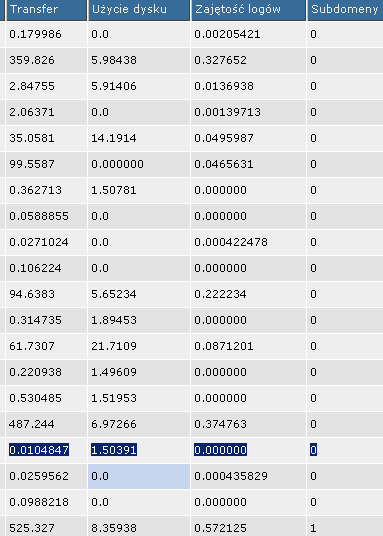This screenshot has width=383, height=536.
Task: Click the log size value 0.0495987
Action: [x=224, y=138]
